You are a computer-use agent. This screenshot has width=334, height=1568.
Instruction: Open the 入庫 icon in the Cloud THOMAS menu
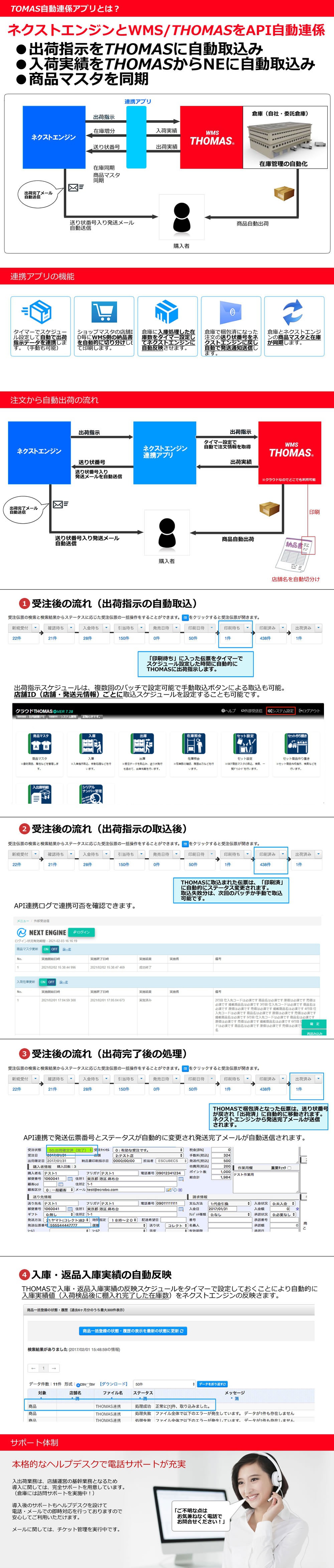pyautogui.click(x=91, y=743)
